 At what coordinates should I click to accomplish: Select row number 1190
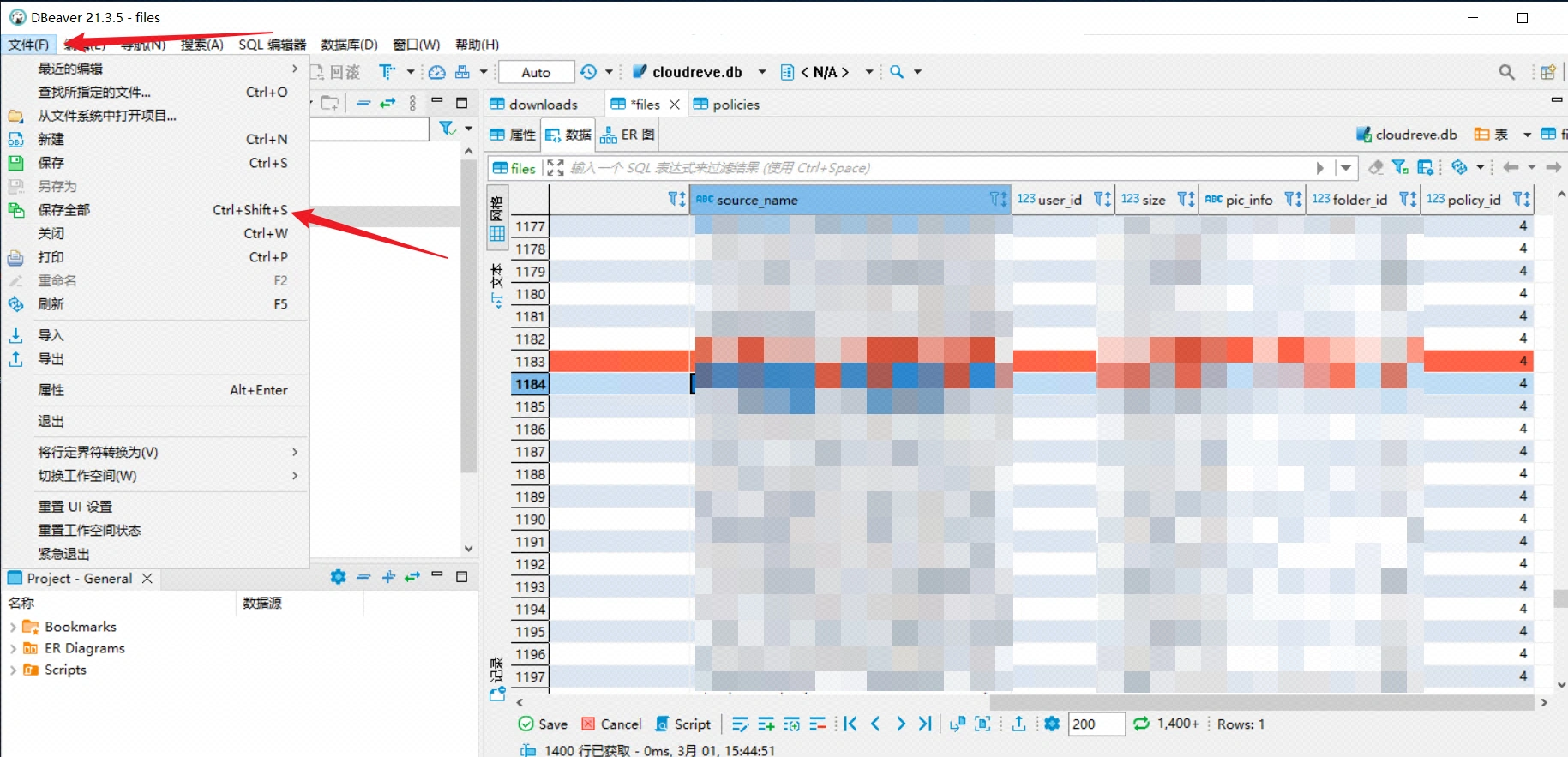click(530, 519)
